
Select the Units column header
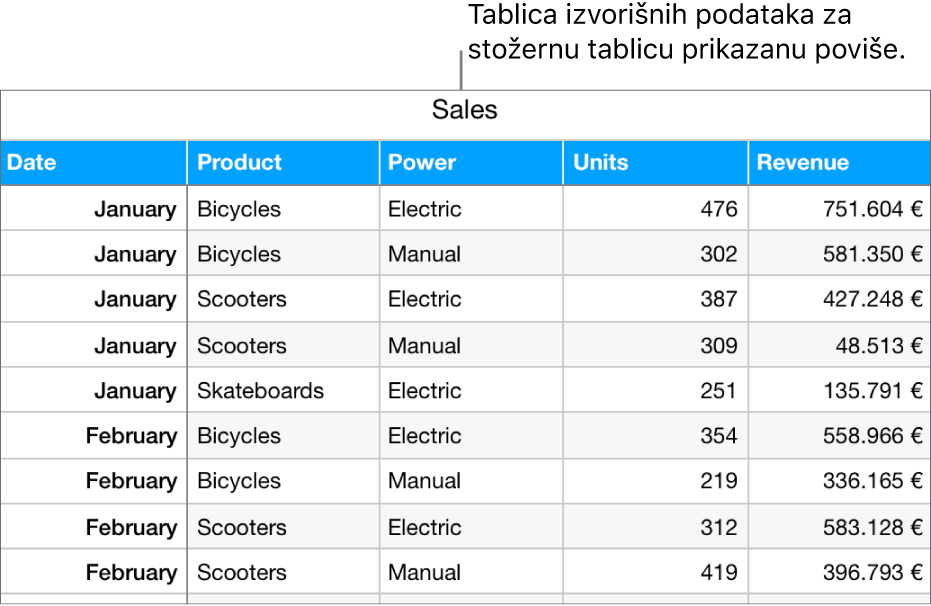click(655, 162)
